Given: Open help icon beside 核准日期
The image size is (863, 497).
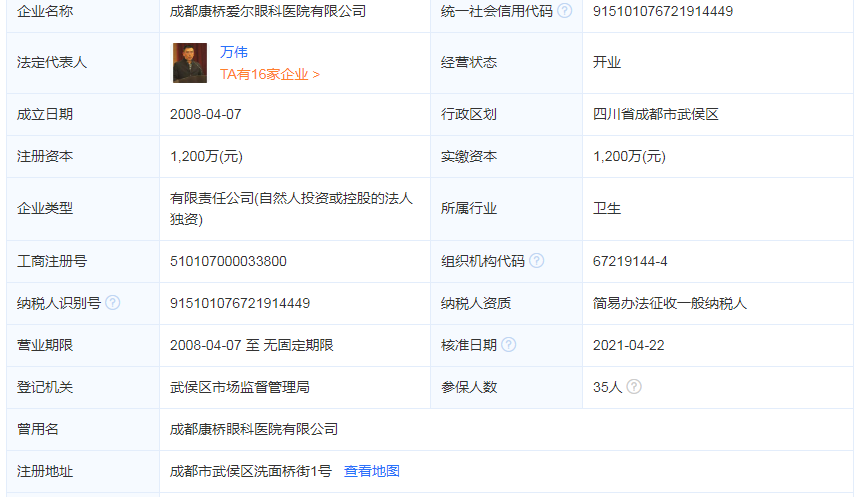Looking at the screenshot, I should pyautogui.click(x=509, y=345).
